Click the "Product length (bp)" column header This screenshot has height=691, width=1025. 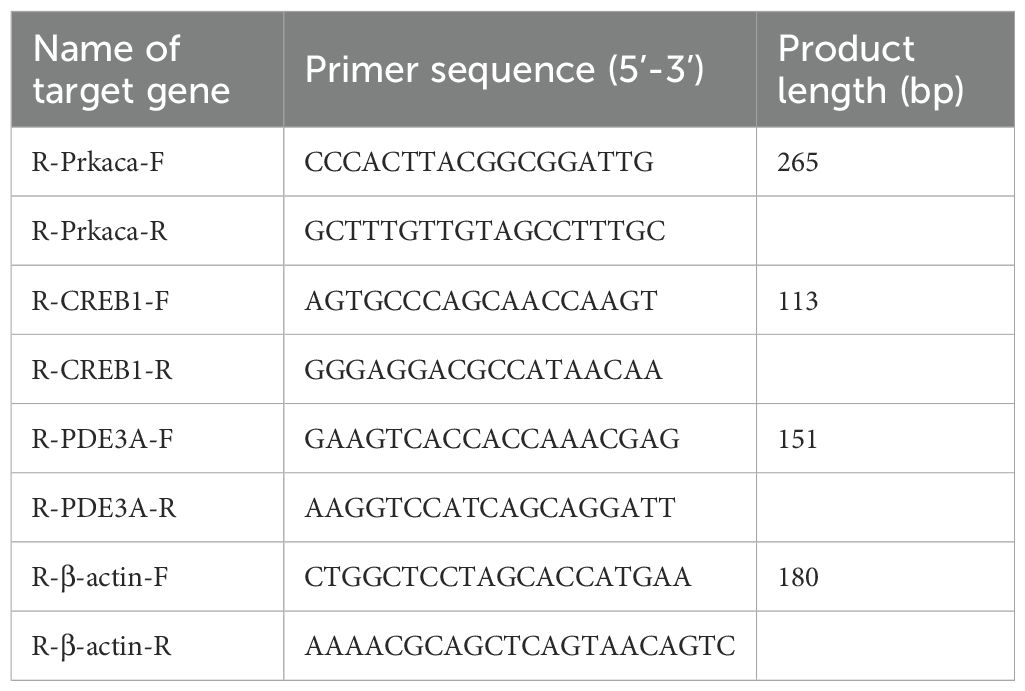(x=870, y=70)
